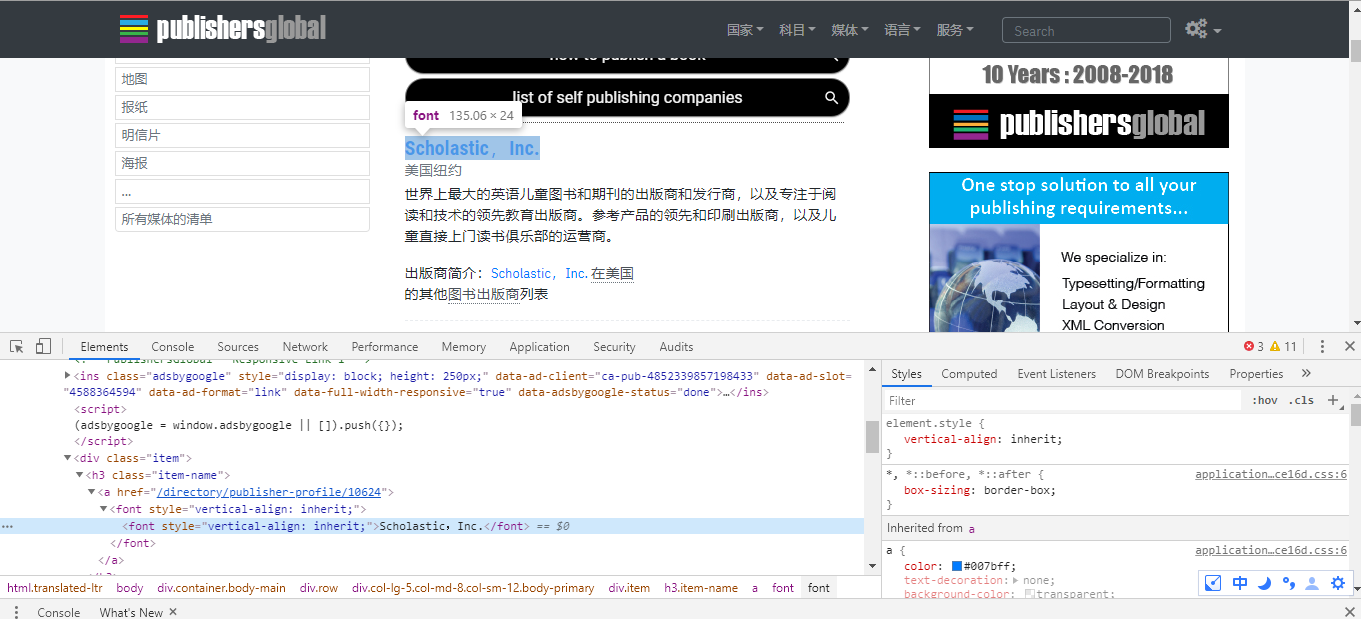Click the red error count icon
This screenshot has width=1361, height=619.
point(1248,347)
